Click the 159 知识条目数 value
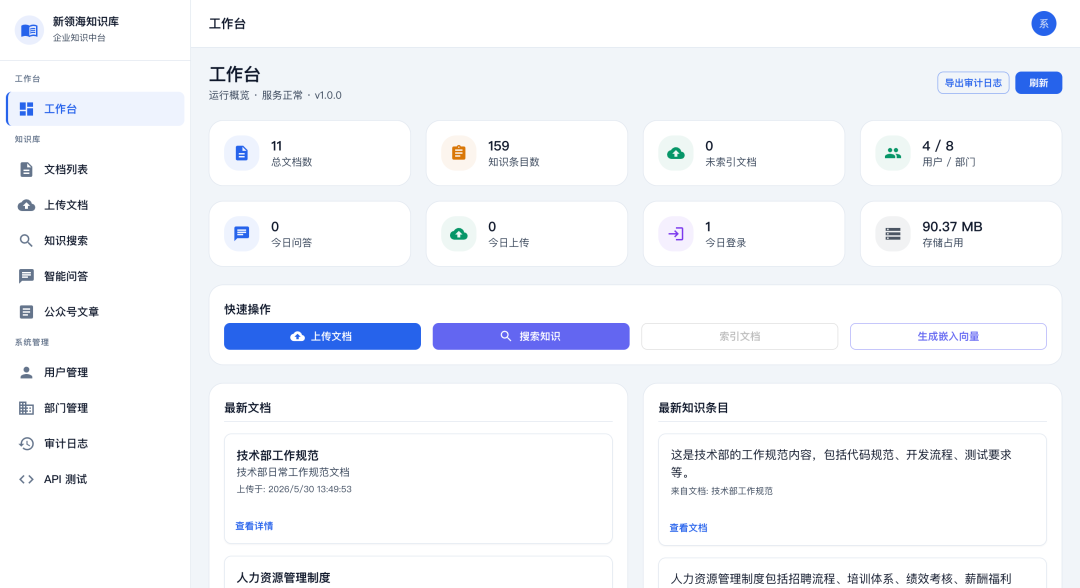The width and height of the screenshot is (1080, 588). tap(499, 146)
